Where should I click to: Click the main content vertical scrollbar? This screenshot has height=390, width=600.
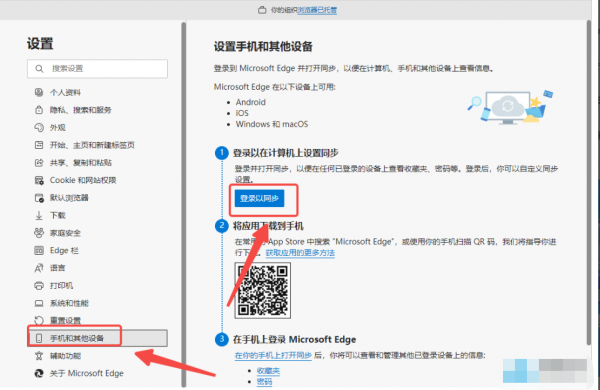point(589,183)
